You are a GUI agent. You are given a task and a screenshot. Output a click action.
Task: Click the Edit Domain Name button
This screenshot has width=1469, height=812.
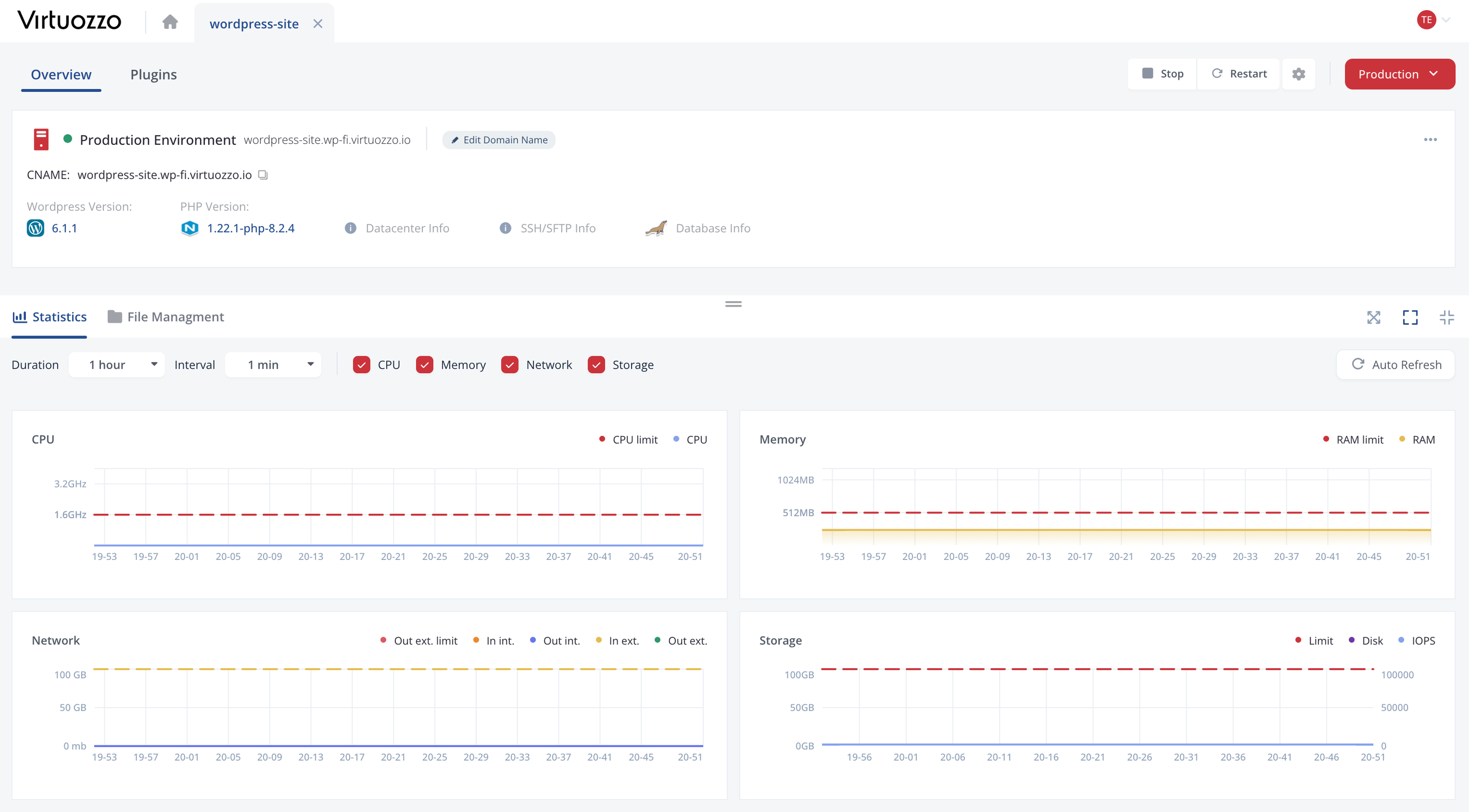499,140
